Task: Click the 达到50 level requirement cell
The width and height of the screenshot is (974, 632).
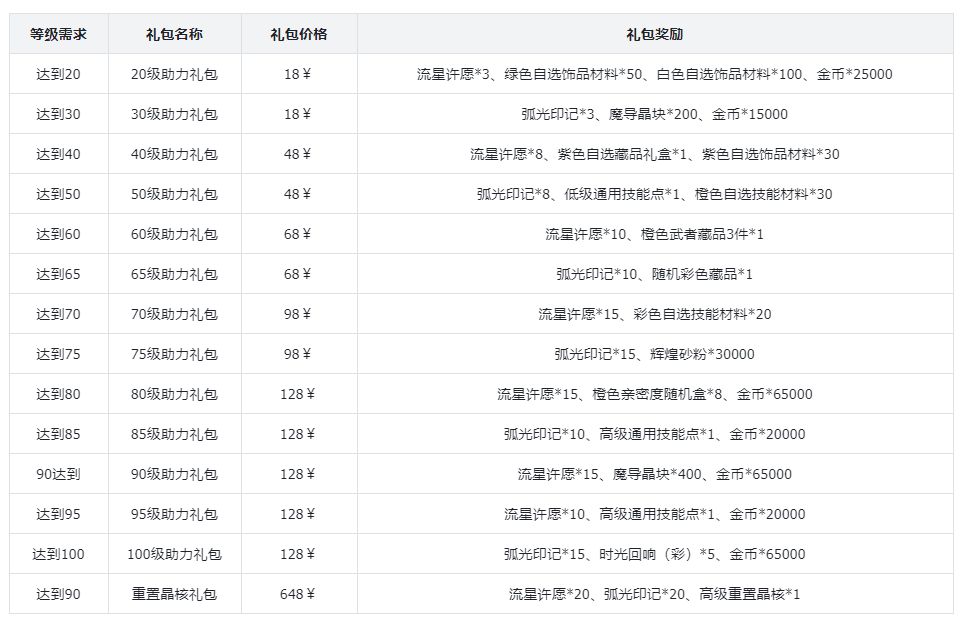Action: [58, 194]
